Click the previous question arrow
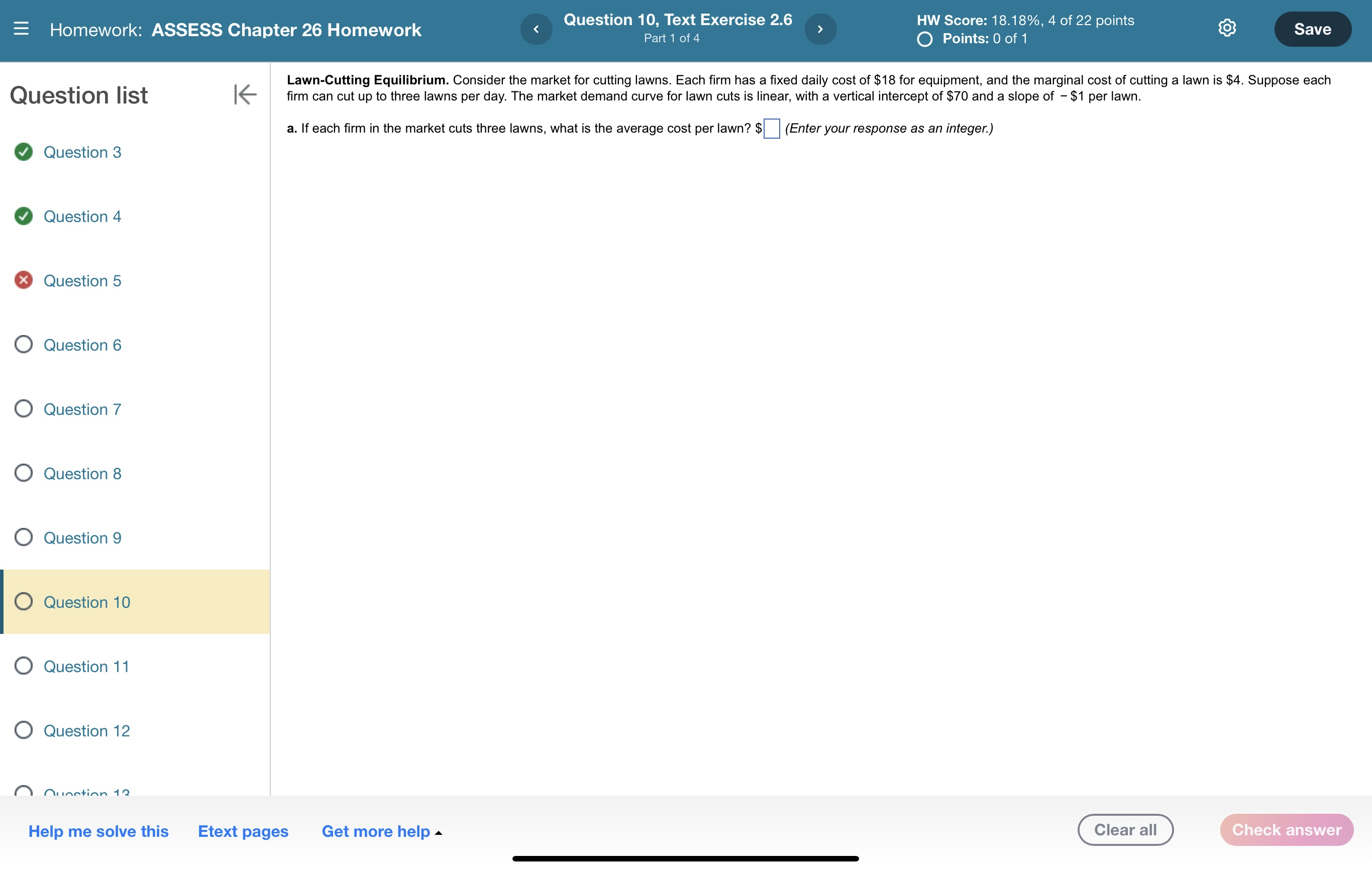The image size is (1372, 869). (x=536, y=29)
